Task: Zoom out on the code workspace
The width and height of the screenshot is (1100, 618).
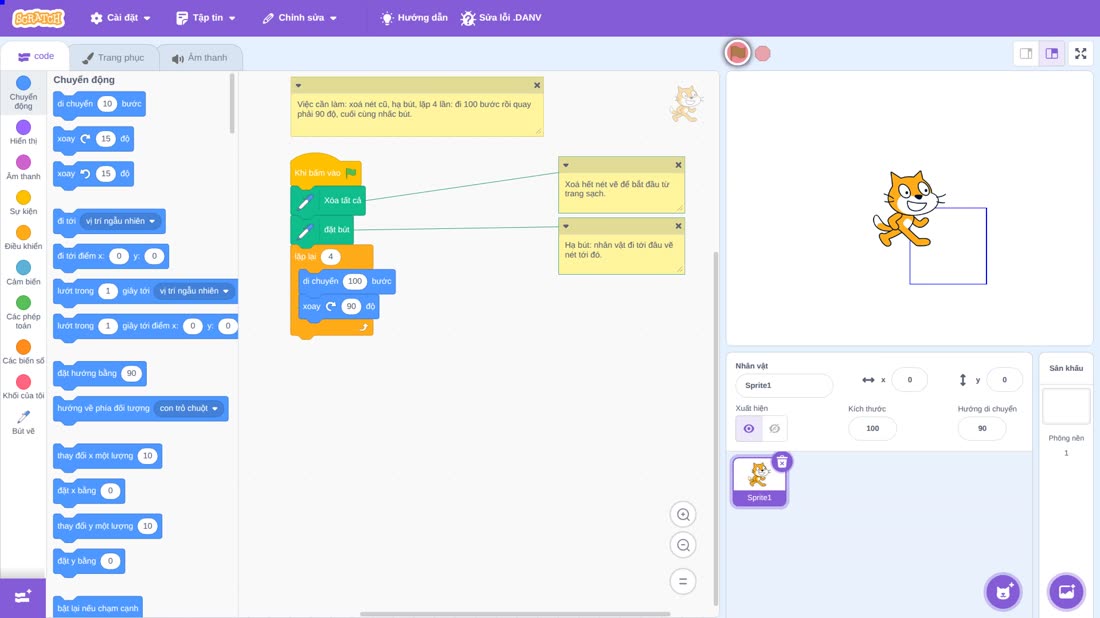Action: click(x=683, y=545)
